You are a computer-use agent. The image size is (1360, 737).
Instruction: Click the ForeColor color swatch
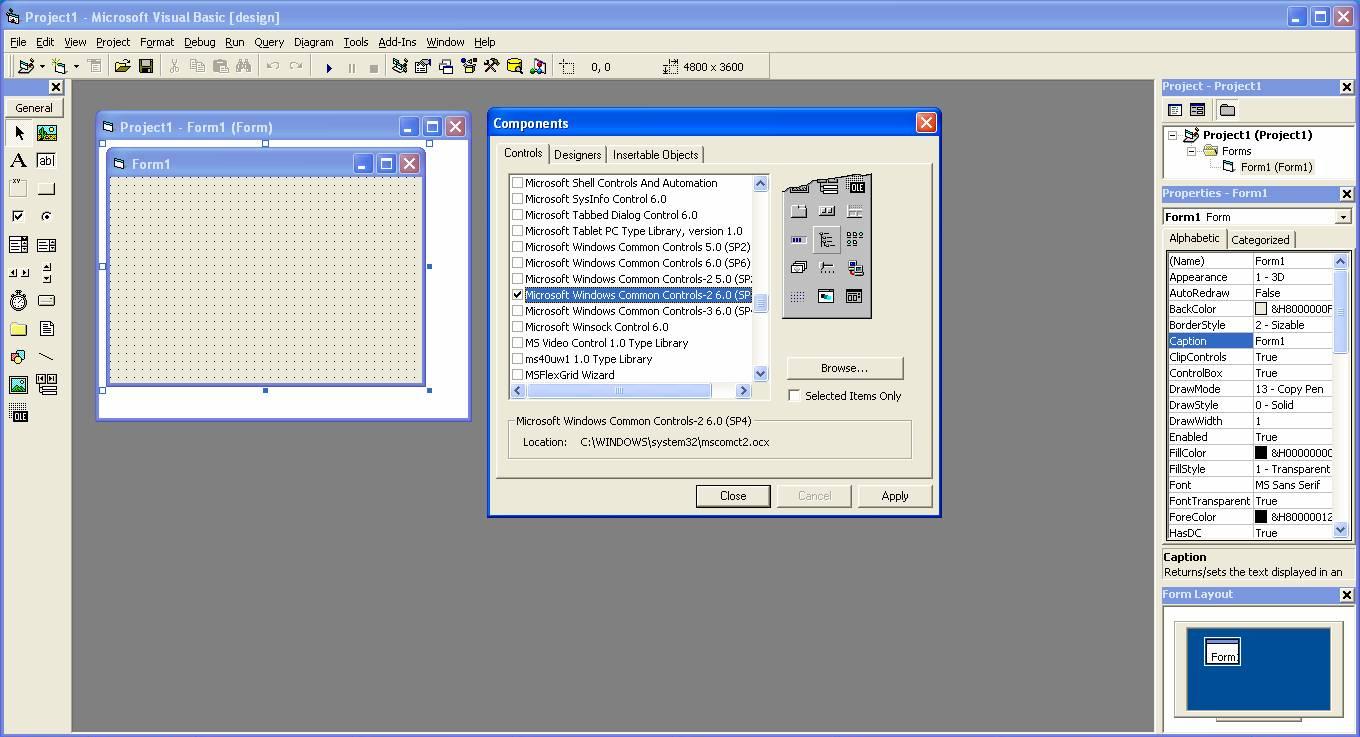click(x=1261, y=517)
